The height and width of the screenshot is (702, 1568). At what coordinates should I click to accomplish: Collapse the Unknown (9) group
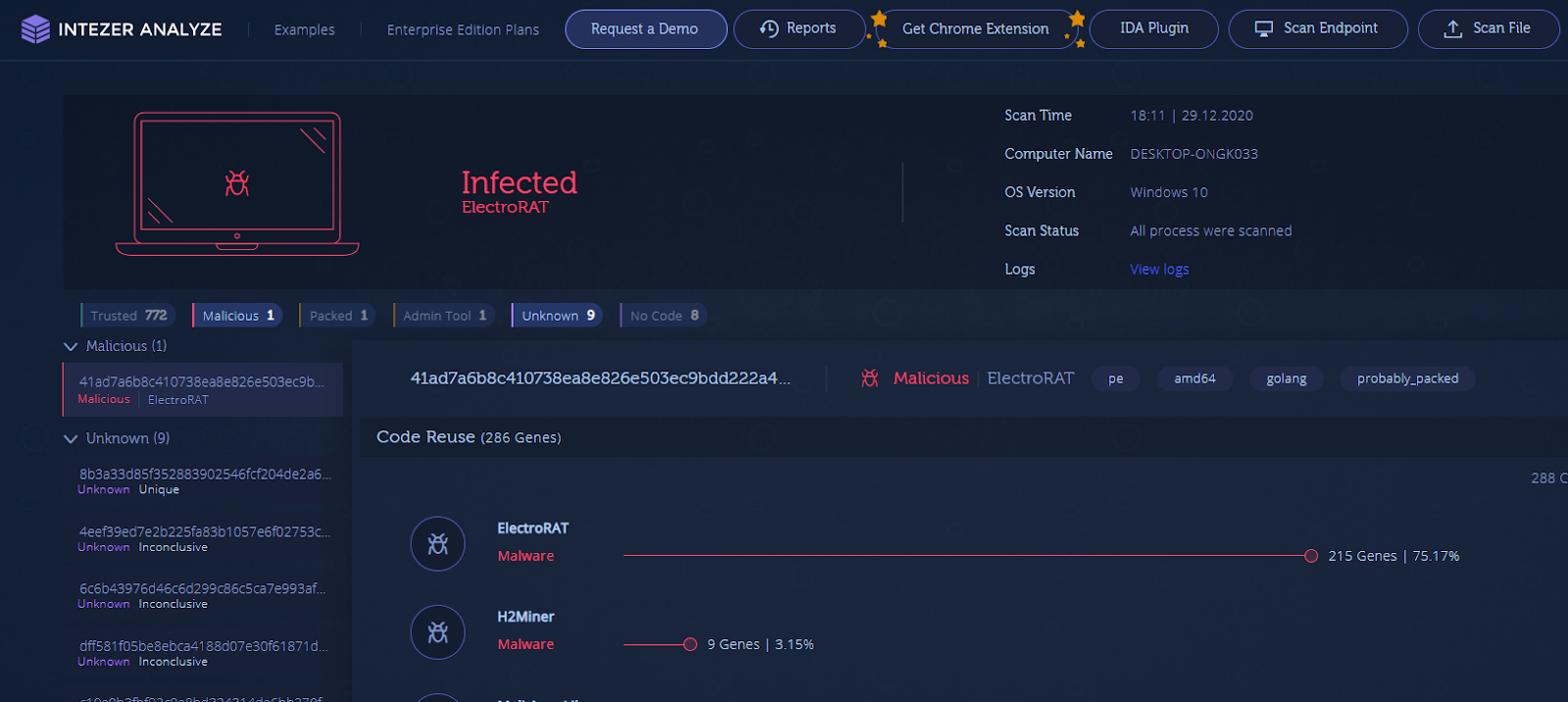pyautogui.click(x=71, y=439)
